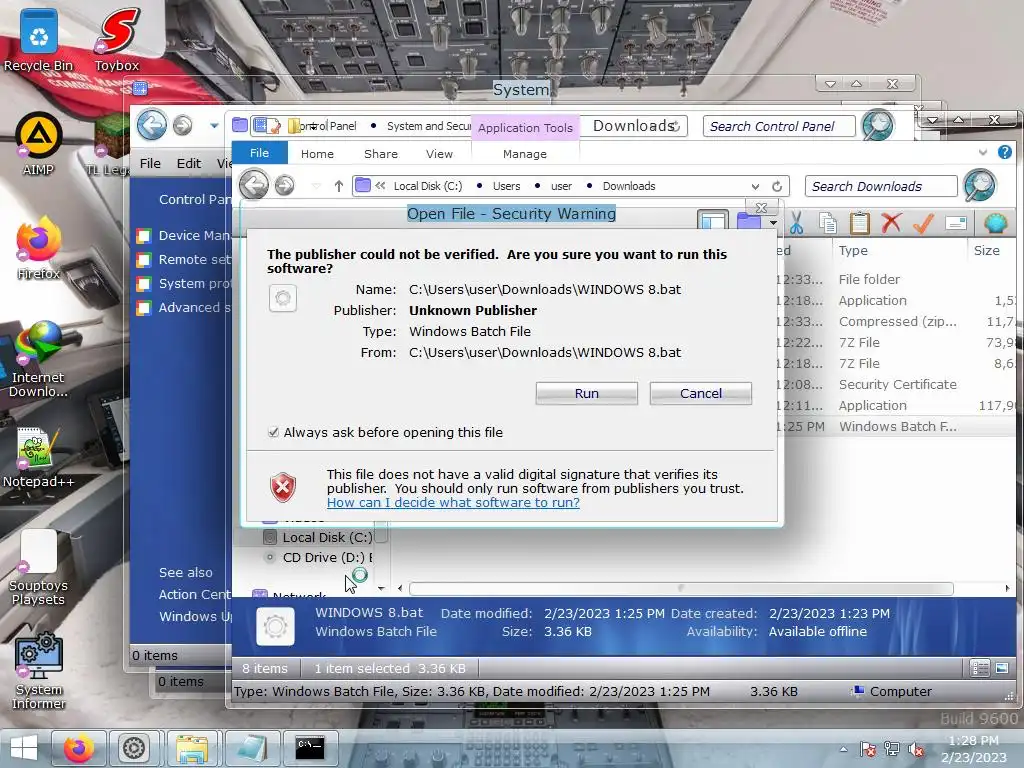This screenshot has height=768, width=1024.
Task: Open the File ribbon tab
Action: click(259, 153)
